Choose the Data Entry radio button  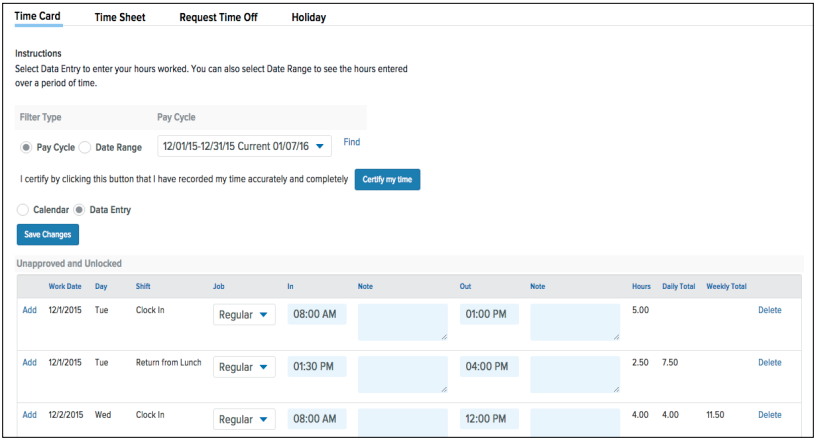pyautogui.click(x=79, y=210)
